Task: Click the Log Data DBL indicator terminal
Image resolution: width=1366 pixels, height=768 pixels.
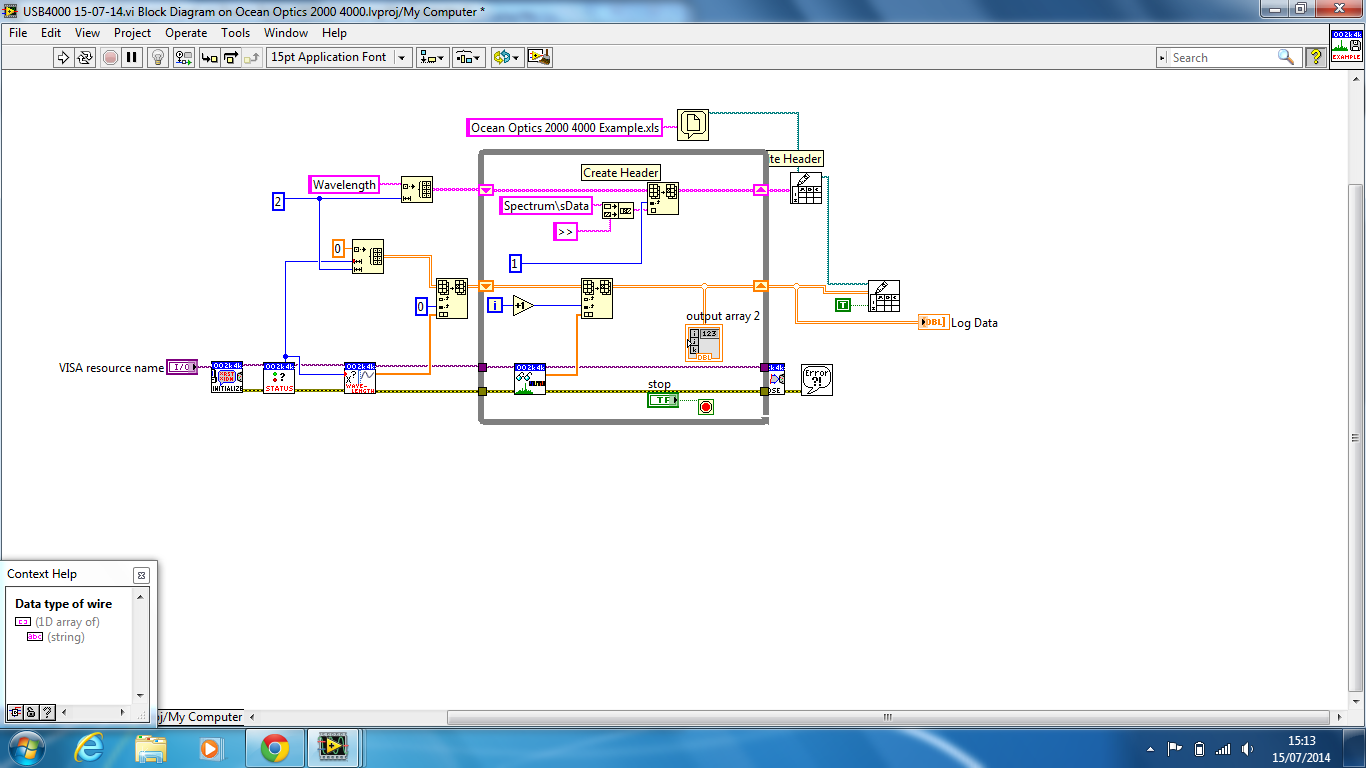Action: [x=933, y=322]
